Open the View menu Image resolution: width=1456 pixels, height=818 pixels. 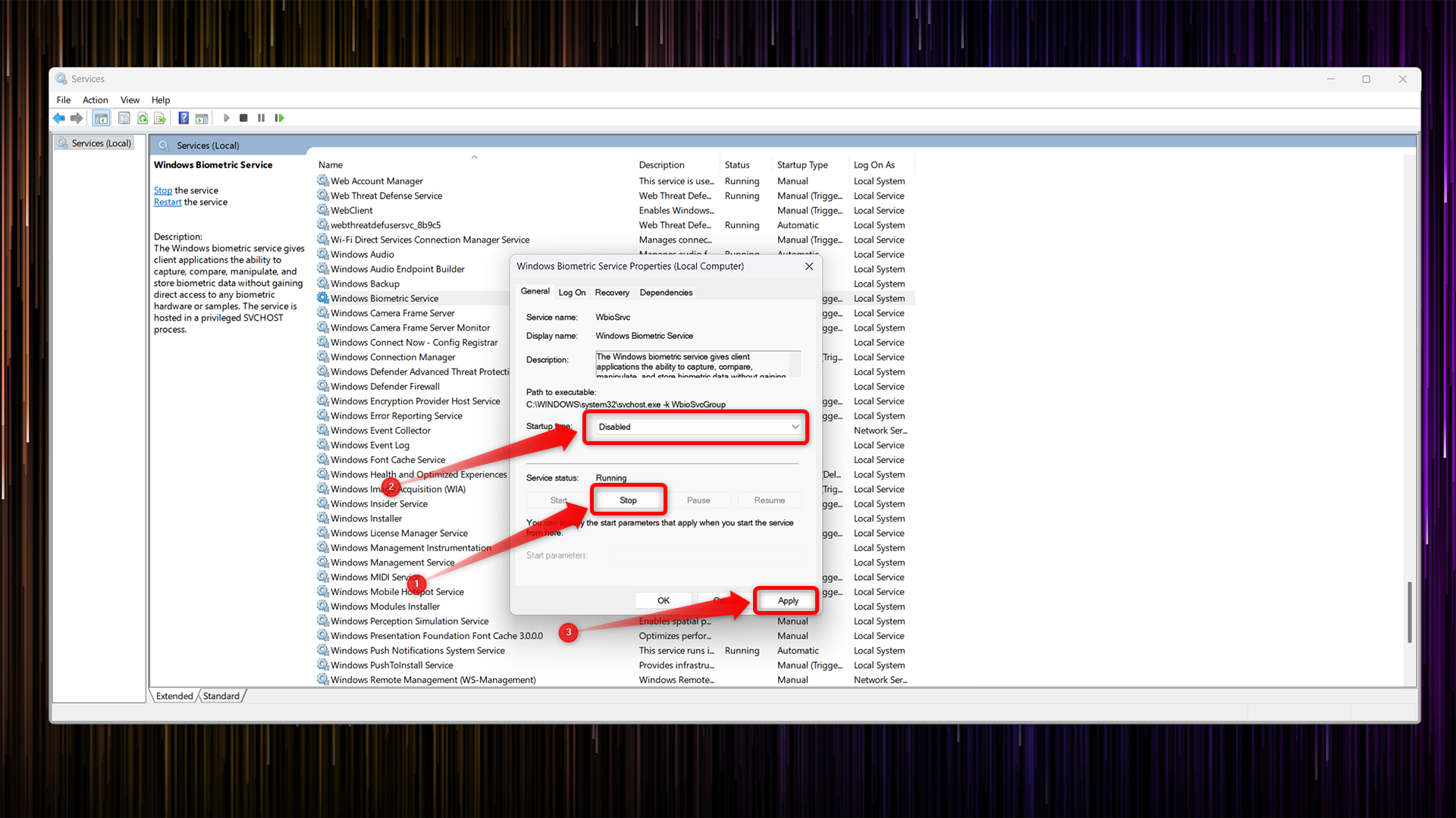[130, 100]
